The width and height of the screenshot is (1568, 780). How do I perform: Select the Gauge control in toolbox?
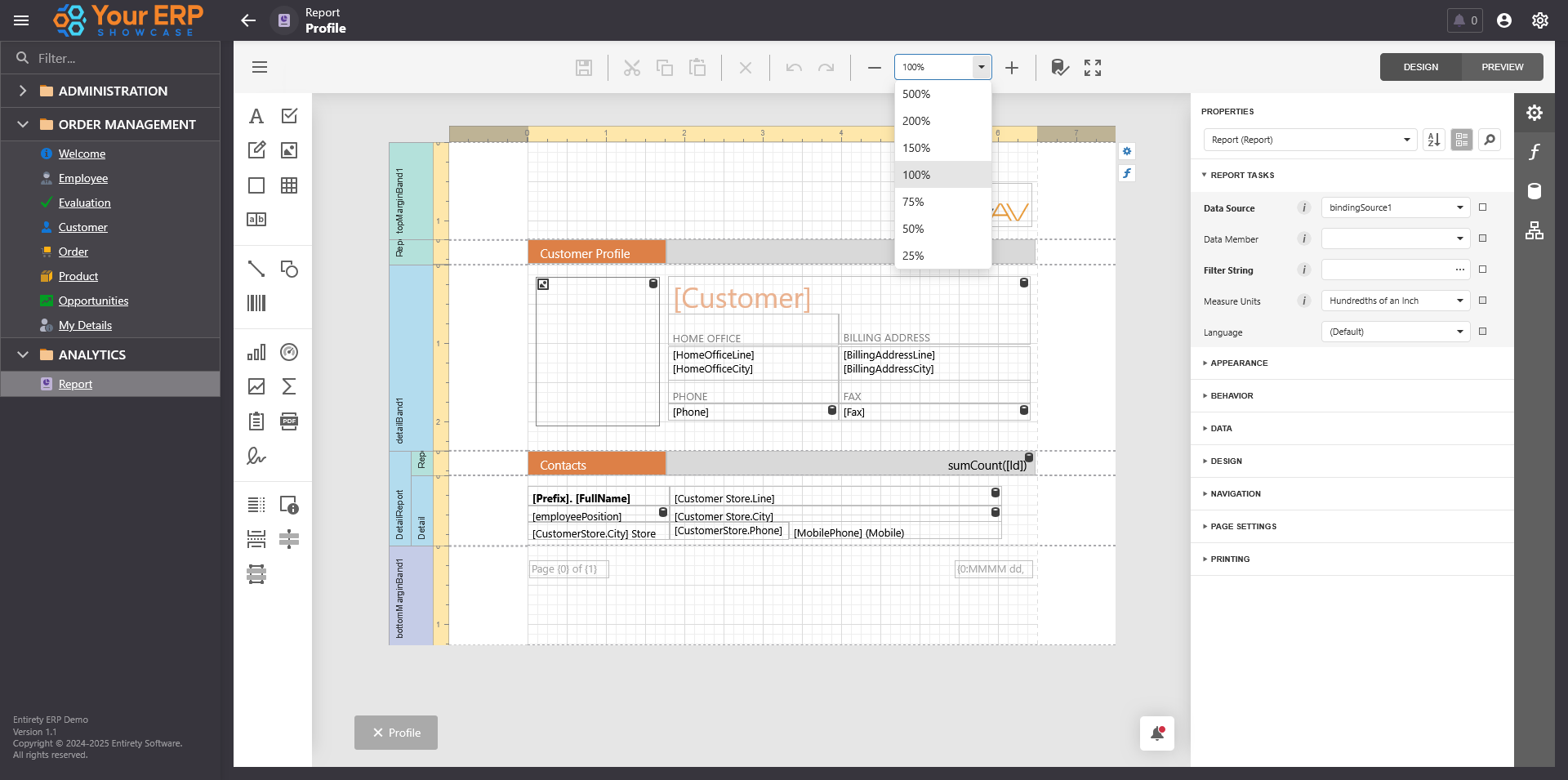pyautogui.click(x=289, y=352)
